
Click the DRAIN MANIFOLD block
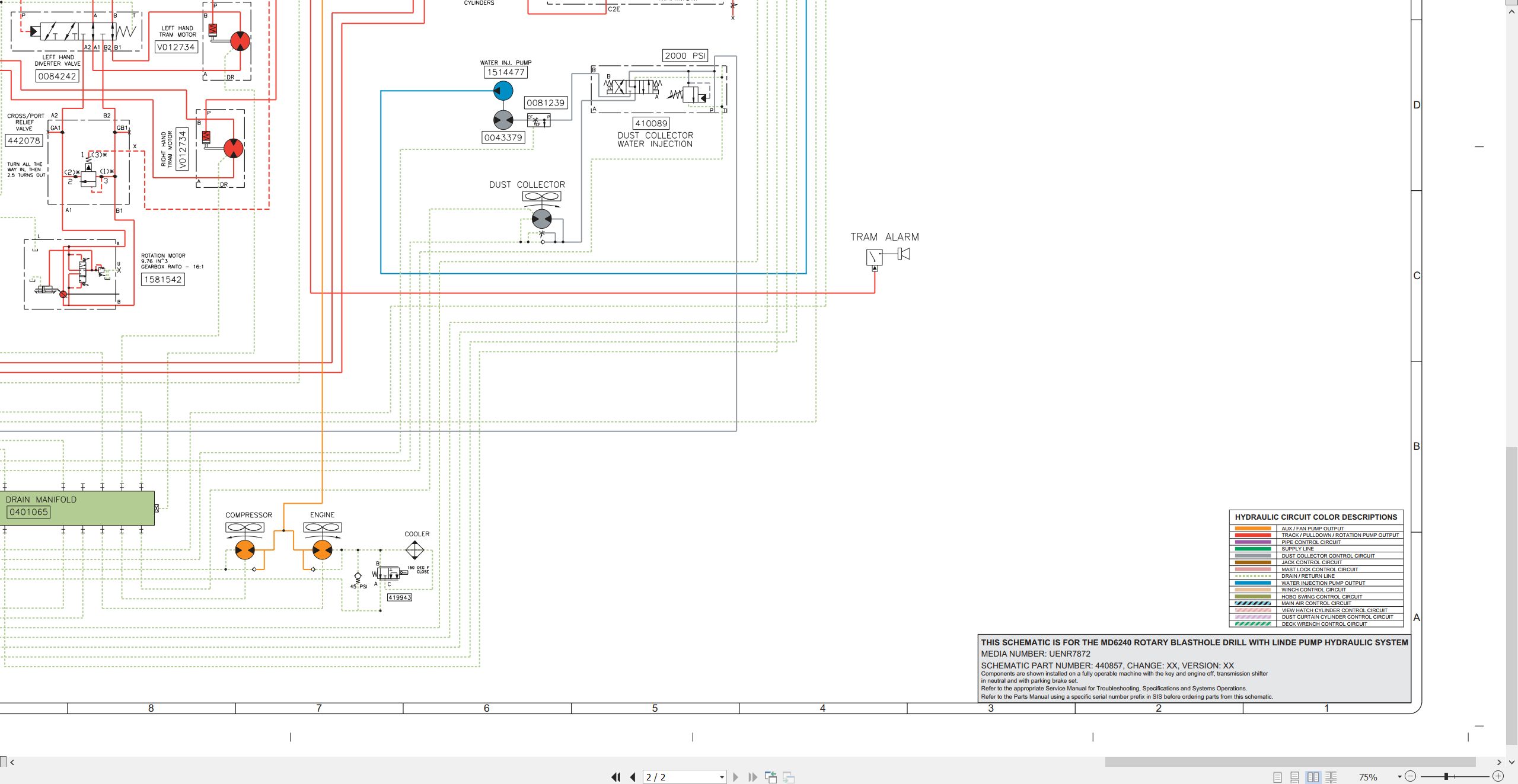point(77,508)
